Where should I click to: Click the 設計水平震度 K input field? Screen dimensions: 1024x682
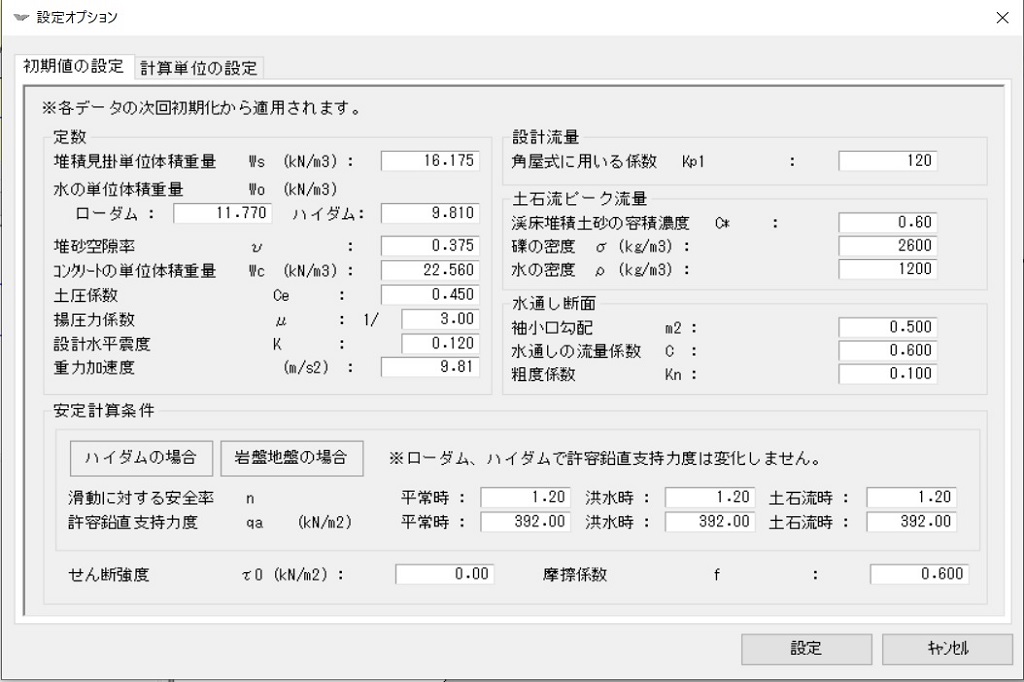[440, 343]
